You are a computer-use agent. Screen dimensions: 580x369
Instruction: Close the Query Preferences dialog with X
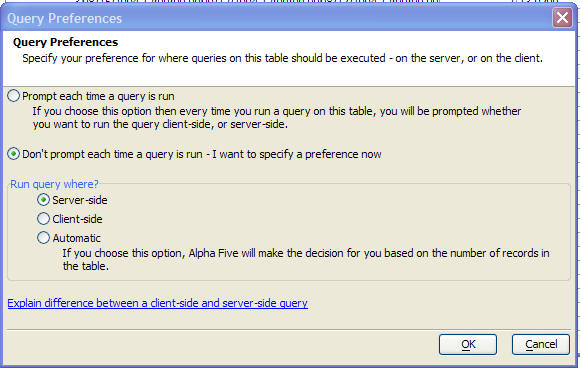coord(562,17)
